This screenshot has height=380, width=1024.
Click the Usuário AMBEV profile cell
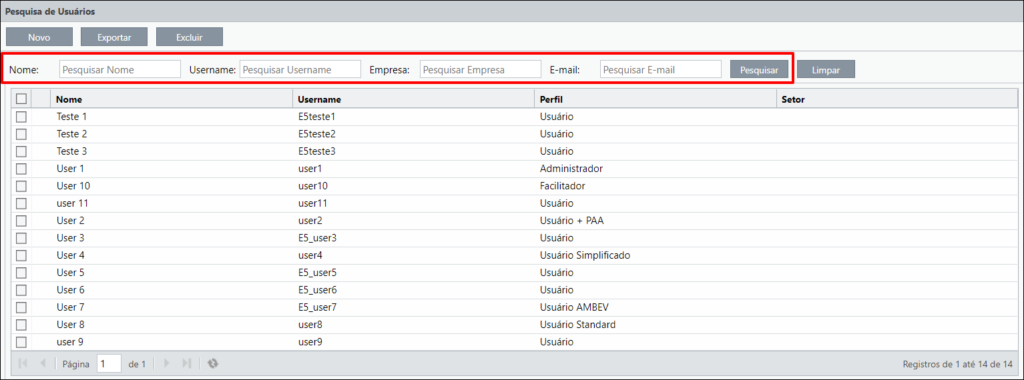(574, 307)
